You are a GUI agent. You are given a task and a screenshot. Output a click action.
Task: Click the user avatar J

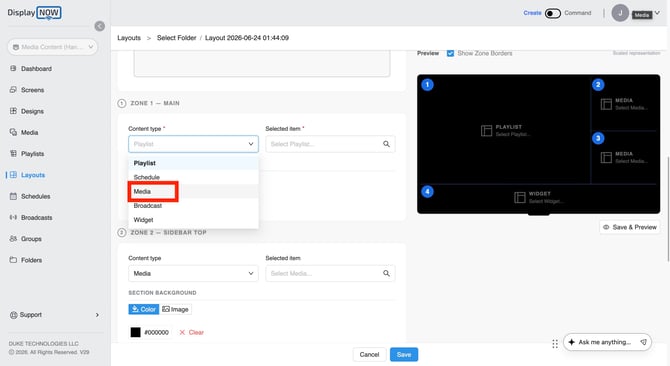620,13
